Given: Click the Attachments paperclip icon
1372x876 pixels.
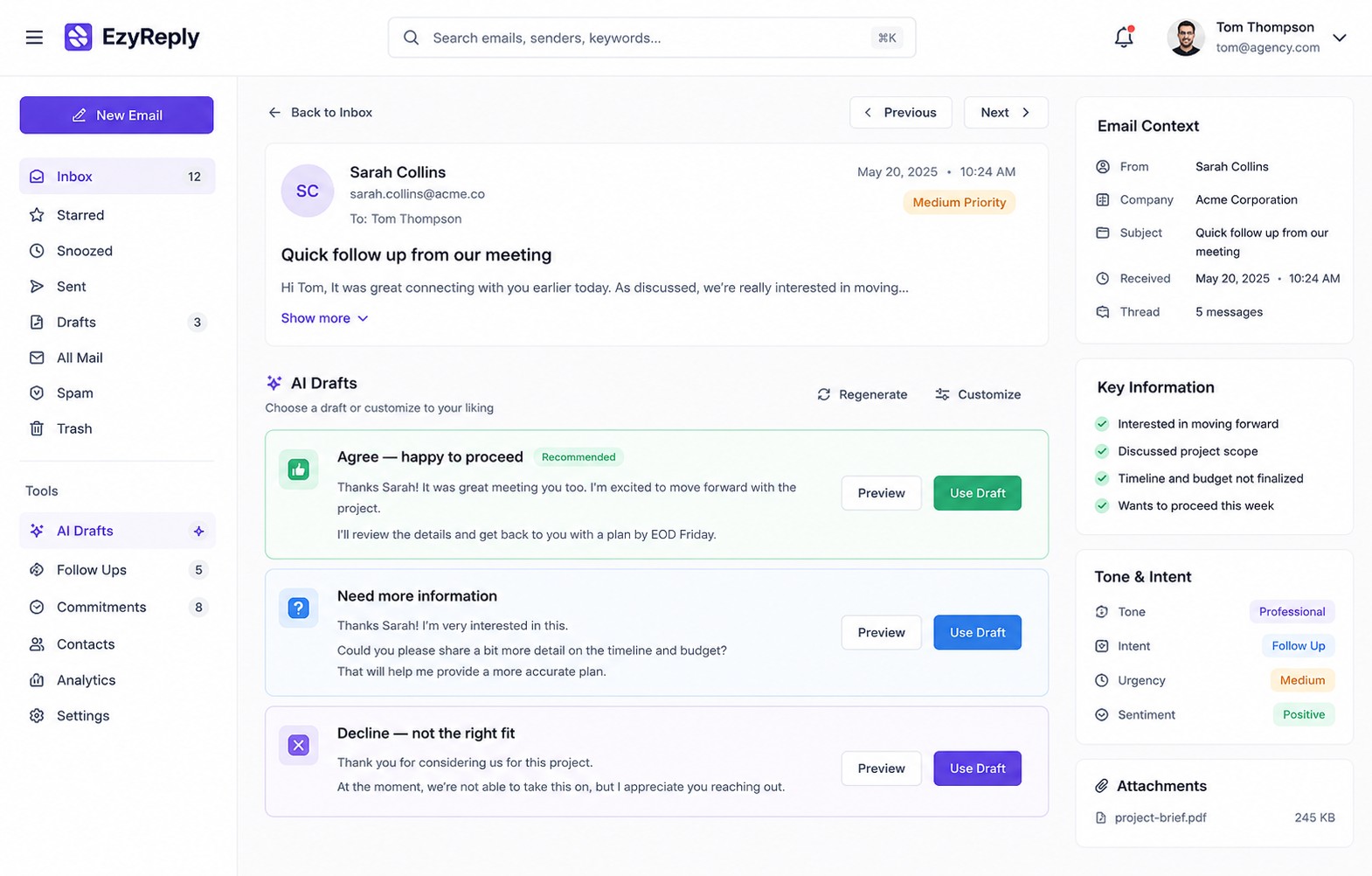Looking at the screenshot, I should (1102, 786).
